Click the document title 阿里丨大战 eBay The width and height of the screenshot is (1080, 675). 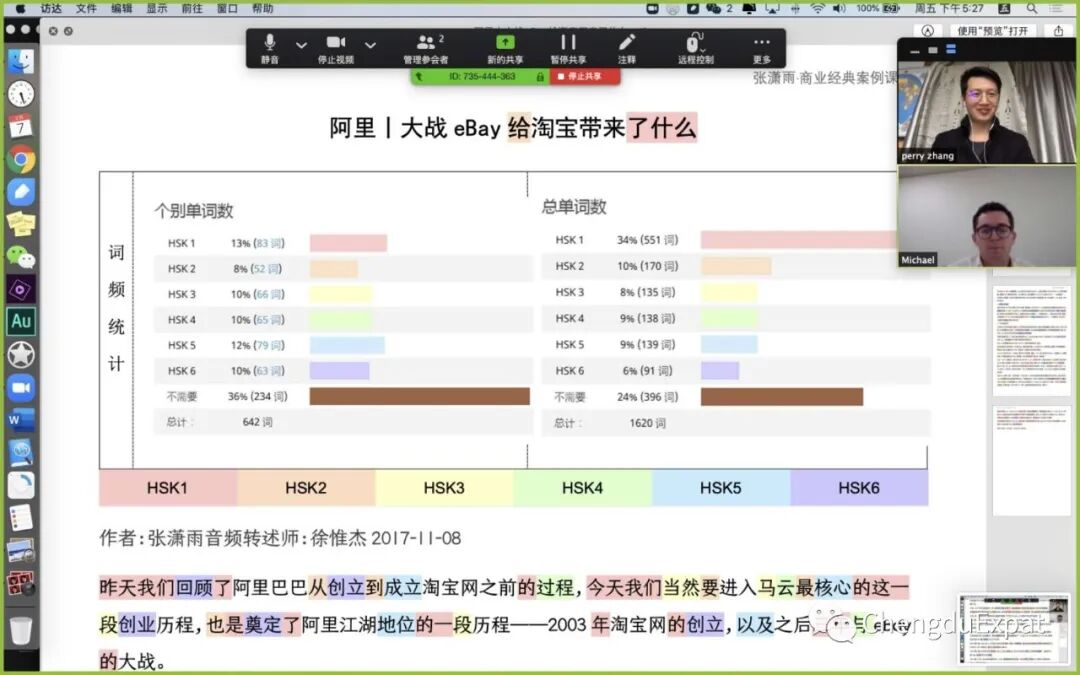415,128
